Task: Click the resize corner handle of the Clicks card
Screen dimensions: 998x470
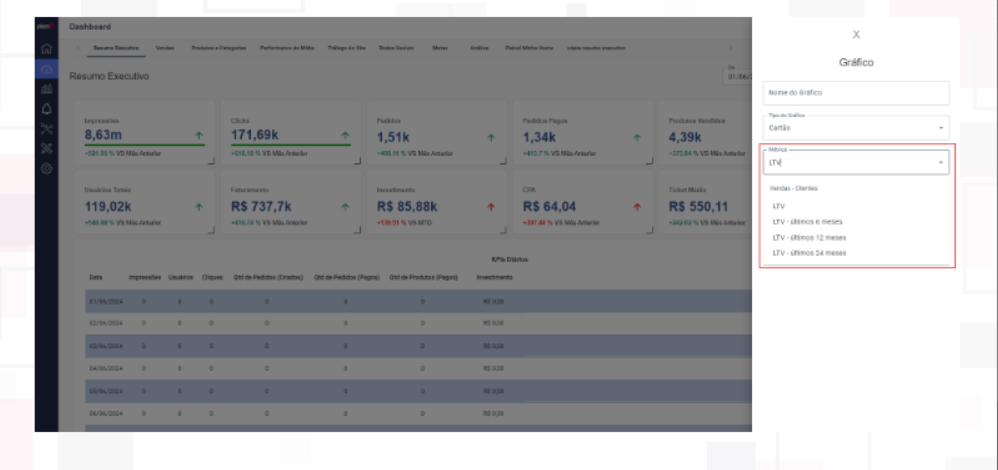Action: point(357,161)
